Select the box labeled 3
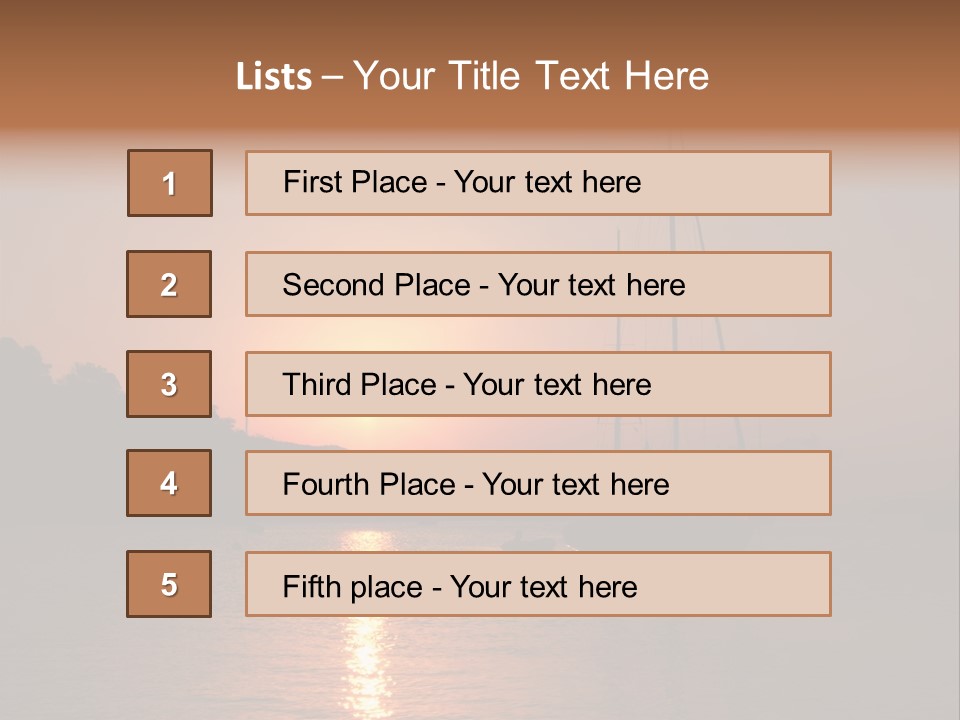960x720 pixels. click(169, 384)
